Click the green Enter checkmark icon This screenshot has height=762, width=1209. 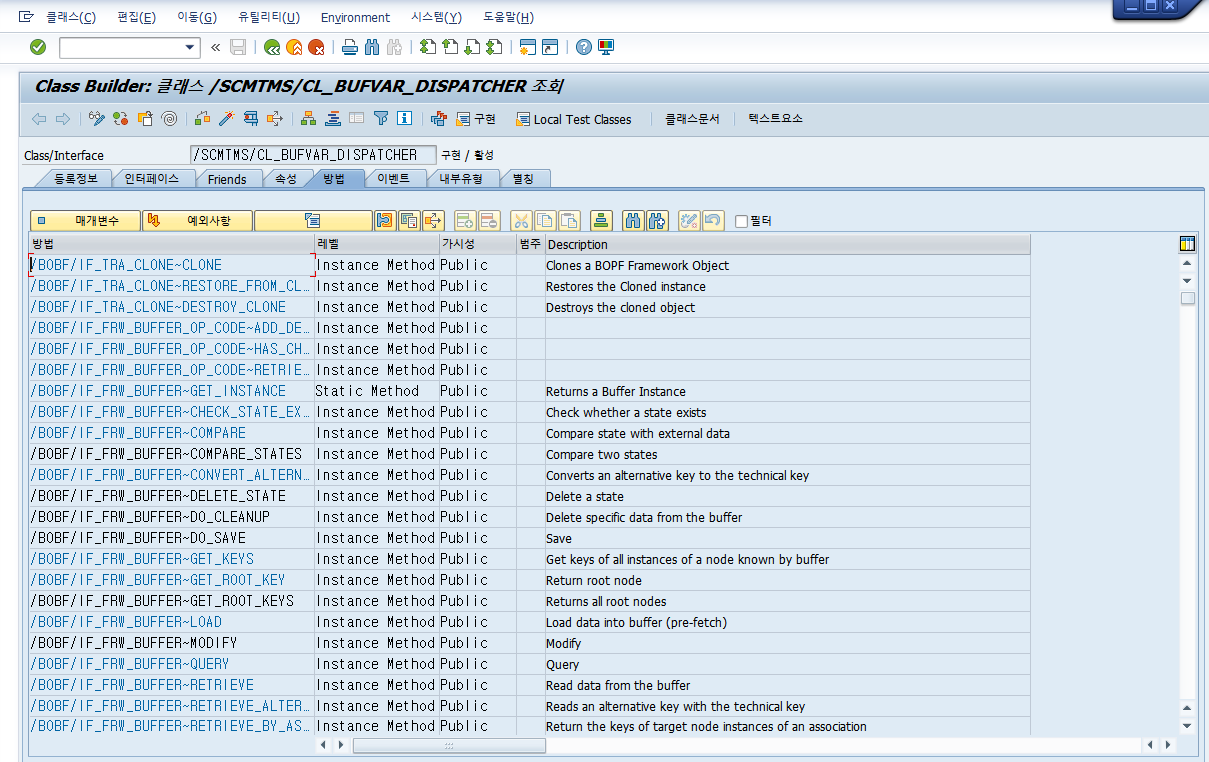click(x=38, y=47)
